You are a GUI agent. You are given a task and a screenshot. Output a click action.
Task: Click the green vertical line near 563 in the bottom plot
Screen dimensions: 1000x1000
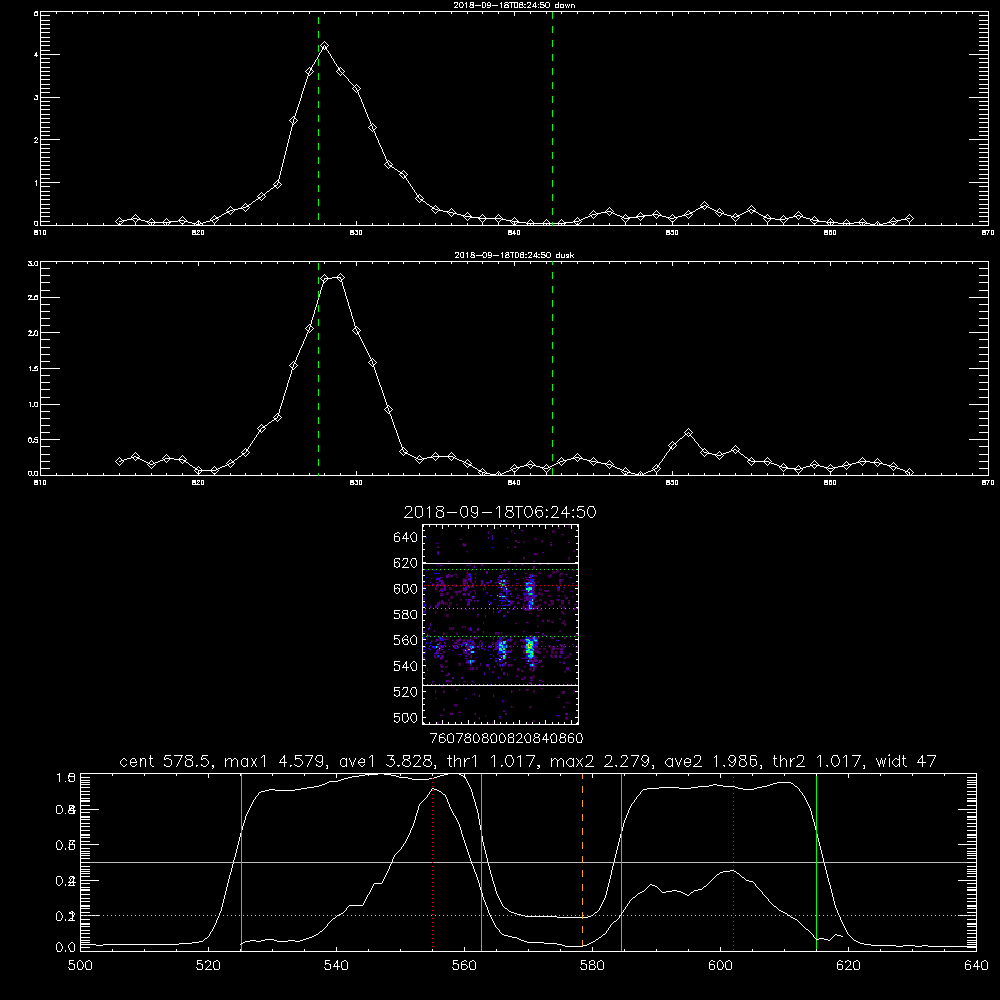click(481, 861)
